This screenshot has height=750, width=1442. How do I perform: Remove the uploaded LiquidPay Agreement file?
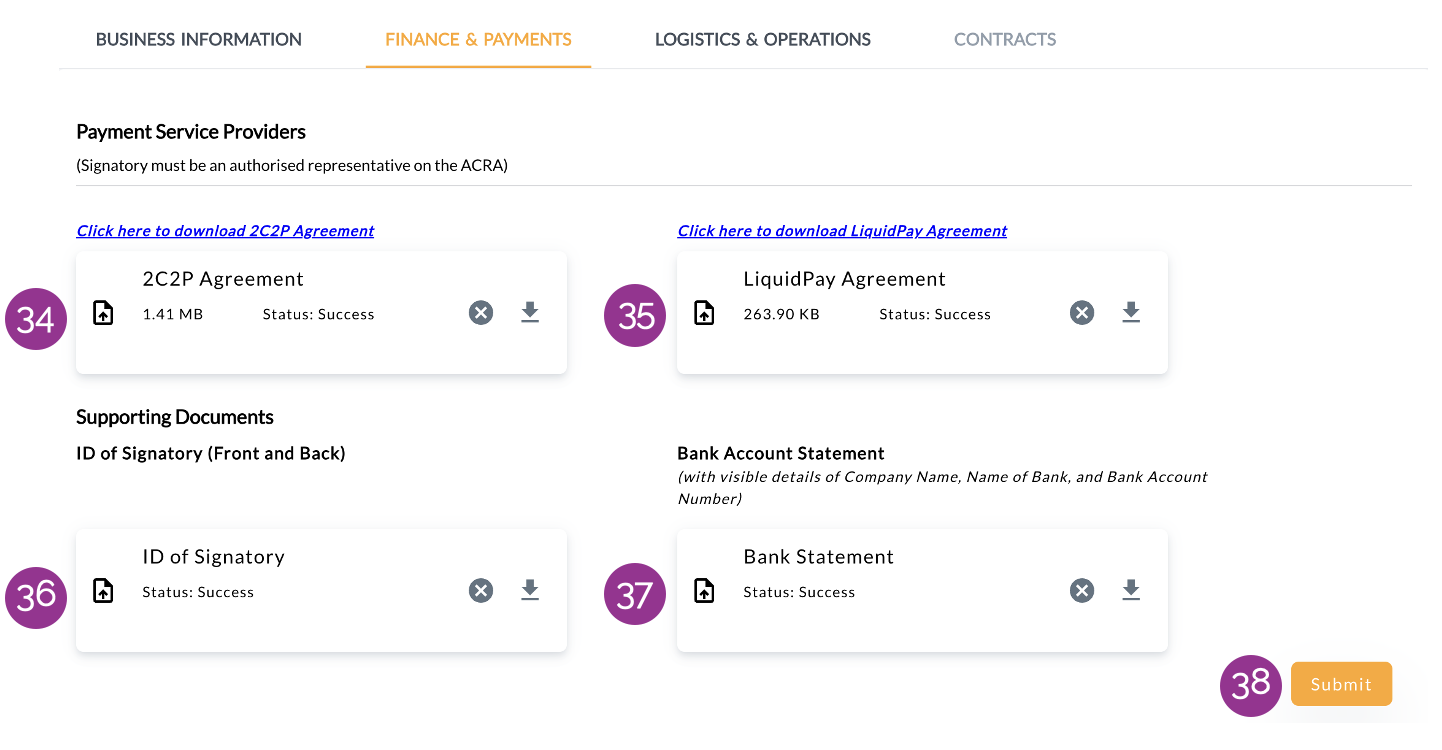pyautogui.click(x=1082, y=313)
